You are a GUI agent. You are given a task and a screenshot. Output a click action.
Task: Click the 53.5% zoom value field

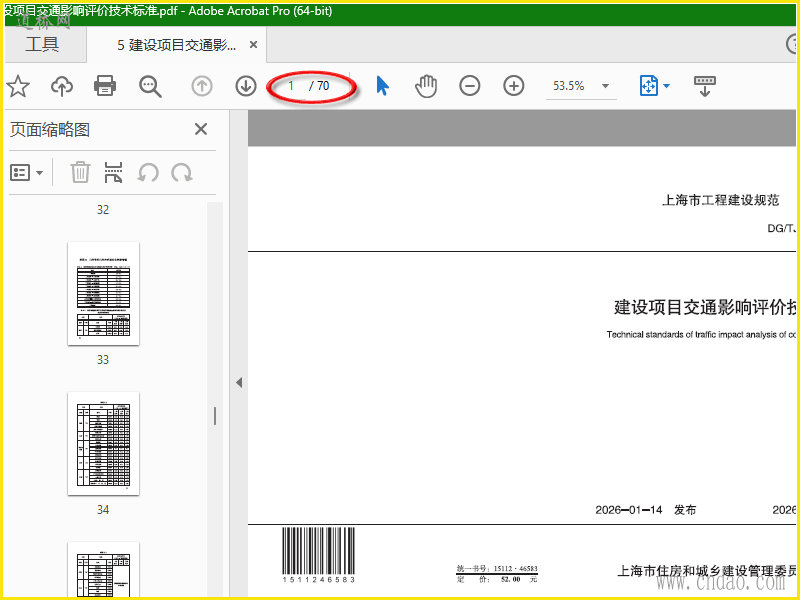click(569, 86)
